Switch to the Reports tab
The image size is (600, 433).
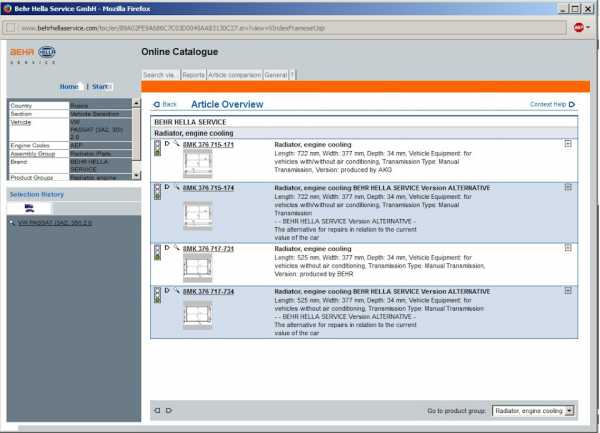[194, 74]
